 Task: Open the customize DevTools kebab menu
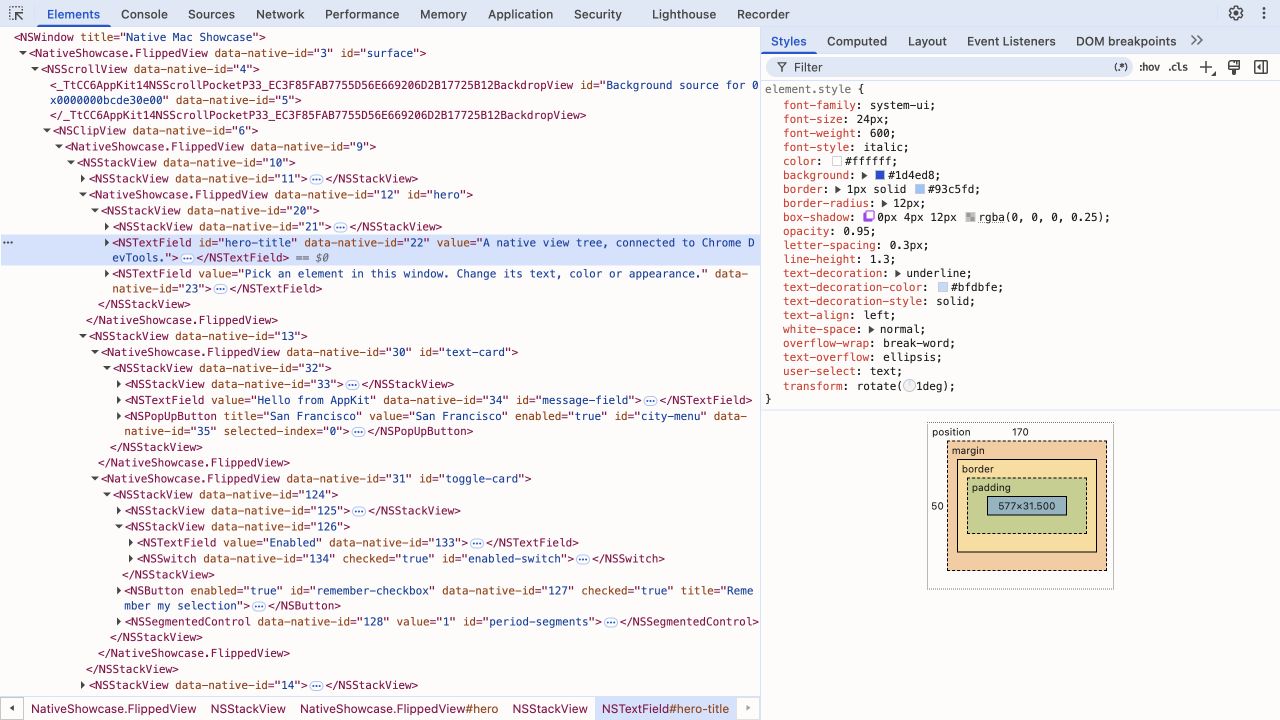(x=1263, y=13)
